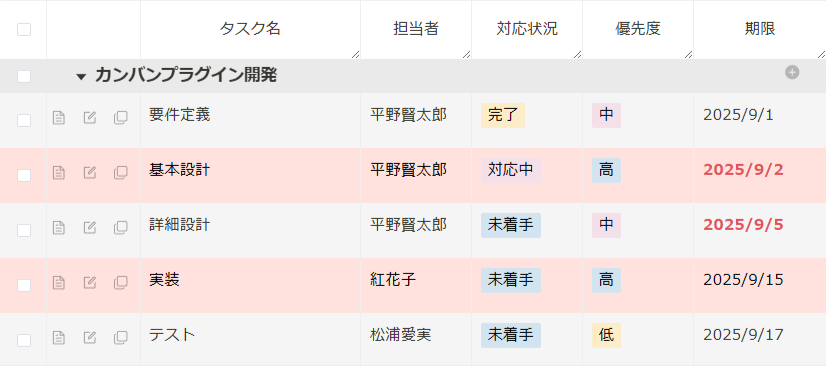Image resolution: width=826 pixels, height=366 pixels.
Task: Click the 期限 column header
Action: tap(760, 29)
